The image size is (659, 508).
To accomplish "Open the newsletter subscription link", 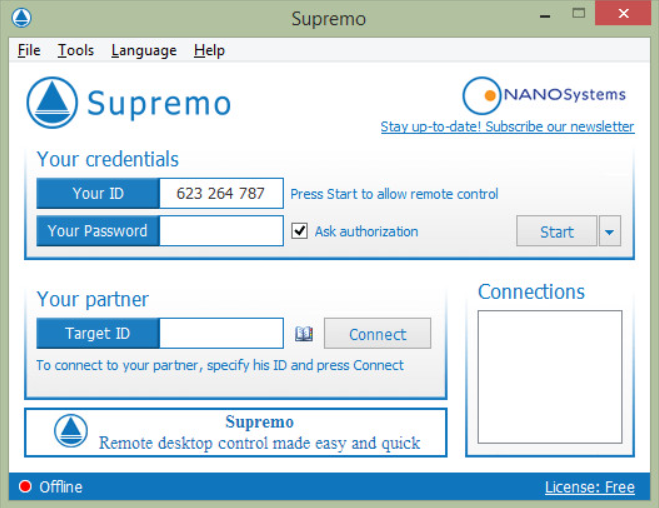I will click(507, 126).
